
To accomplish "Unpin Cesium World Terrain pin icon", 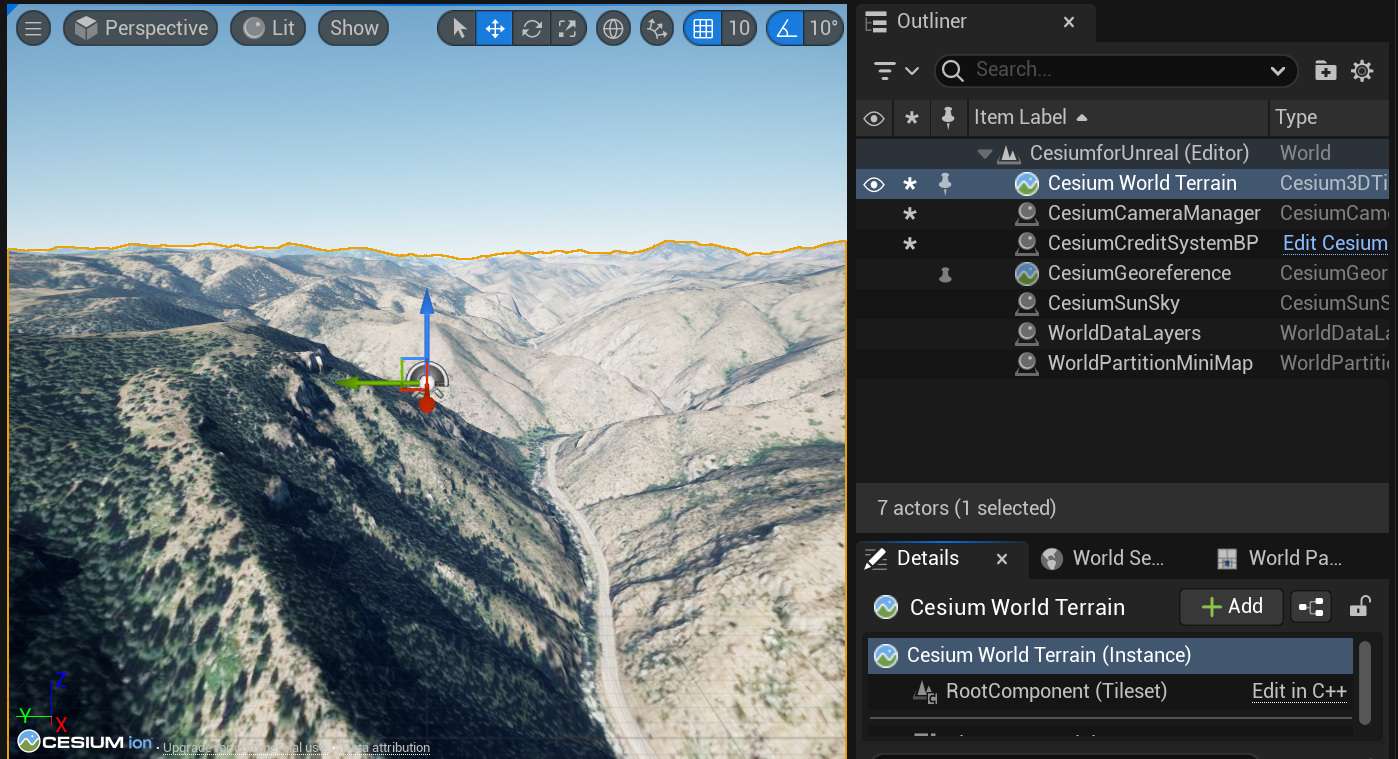I will click(945, 183).
